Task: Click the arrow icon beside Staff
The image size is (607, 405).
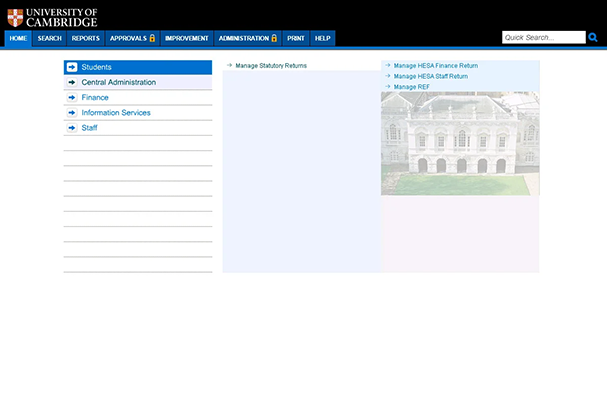Action: click(72, 128)
